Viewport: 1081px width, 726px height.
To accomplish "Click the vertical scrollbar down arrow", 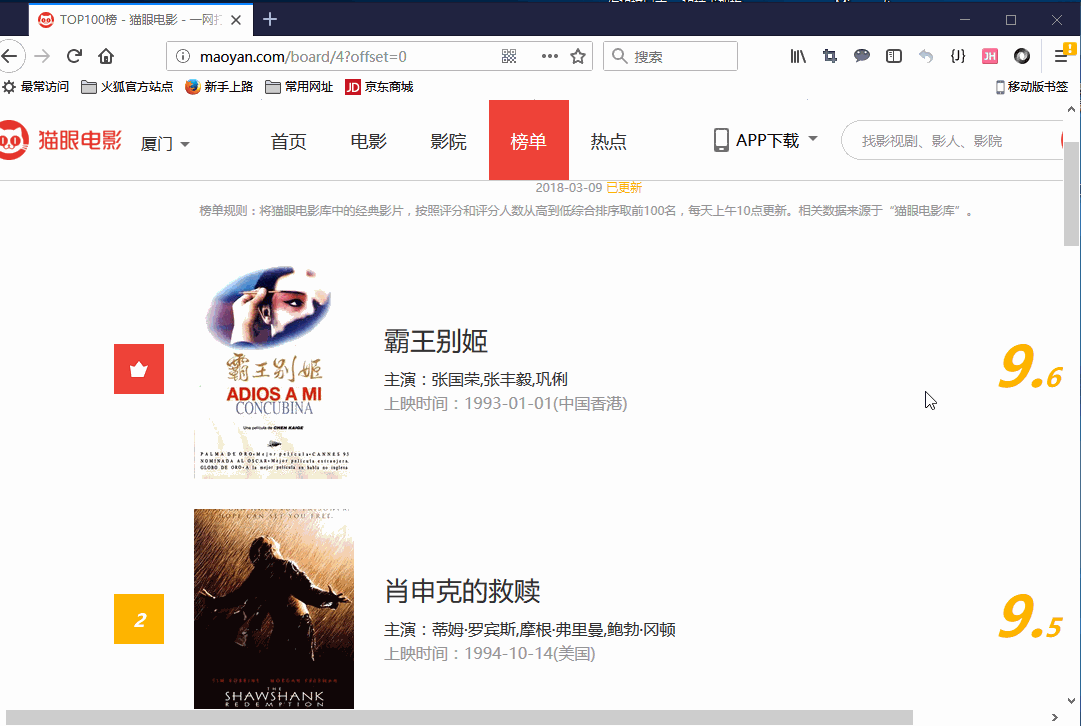I will pos(1071,700).
